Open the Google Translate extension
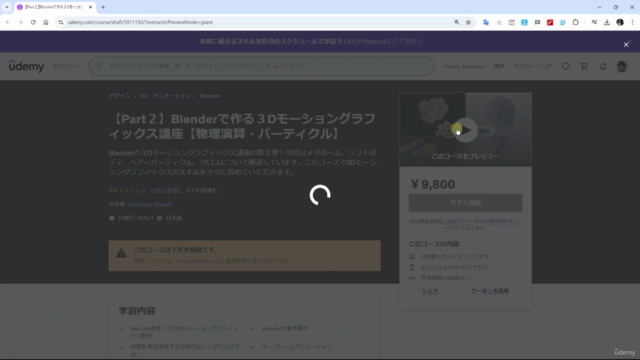640x360 pixels. pos(486,22)
